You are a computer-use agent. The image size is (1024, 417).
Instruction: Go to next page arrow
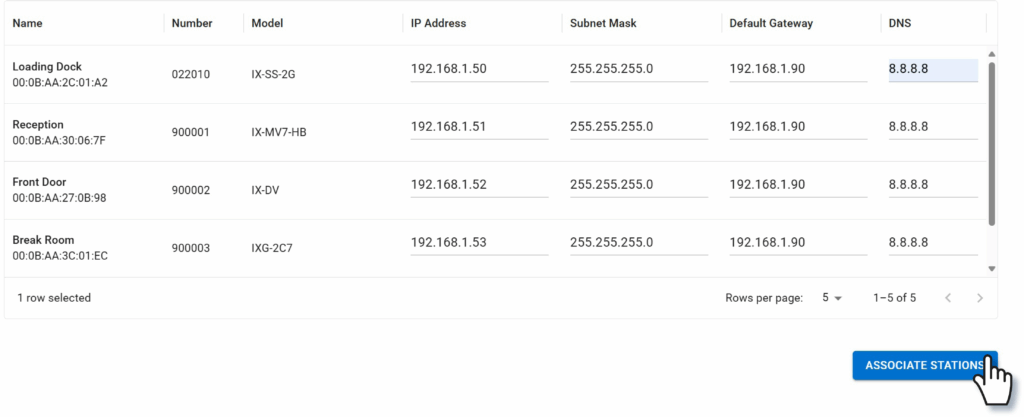(x=980, y=298)
